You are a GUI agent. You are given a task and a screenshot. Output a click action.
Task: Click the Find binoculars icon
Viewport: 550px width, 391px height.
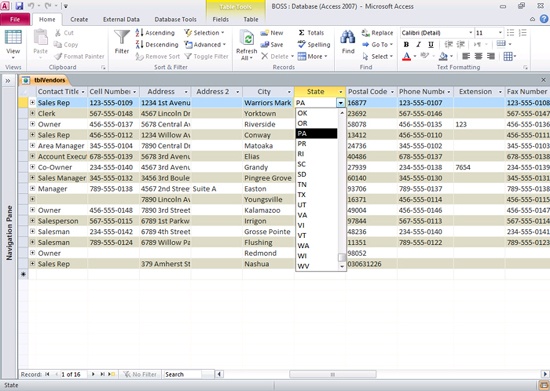coord(348,38)
